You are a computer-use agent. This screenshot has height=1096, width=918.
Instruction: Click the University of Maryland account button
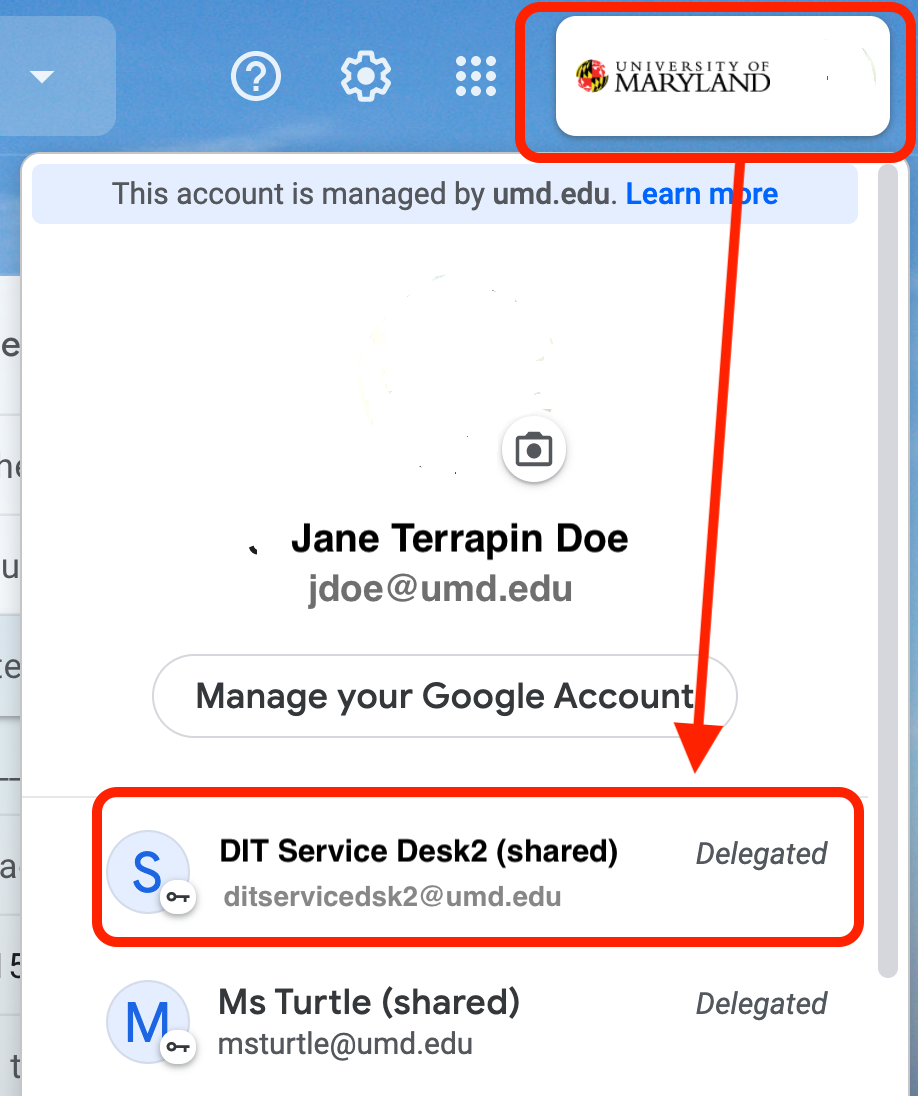[x=722, y=75]
